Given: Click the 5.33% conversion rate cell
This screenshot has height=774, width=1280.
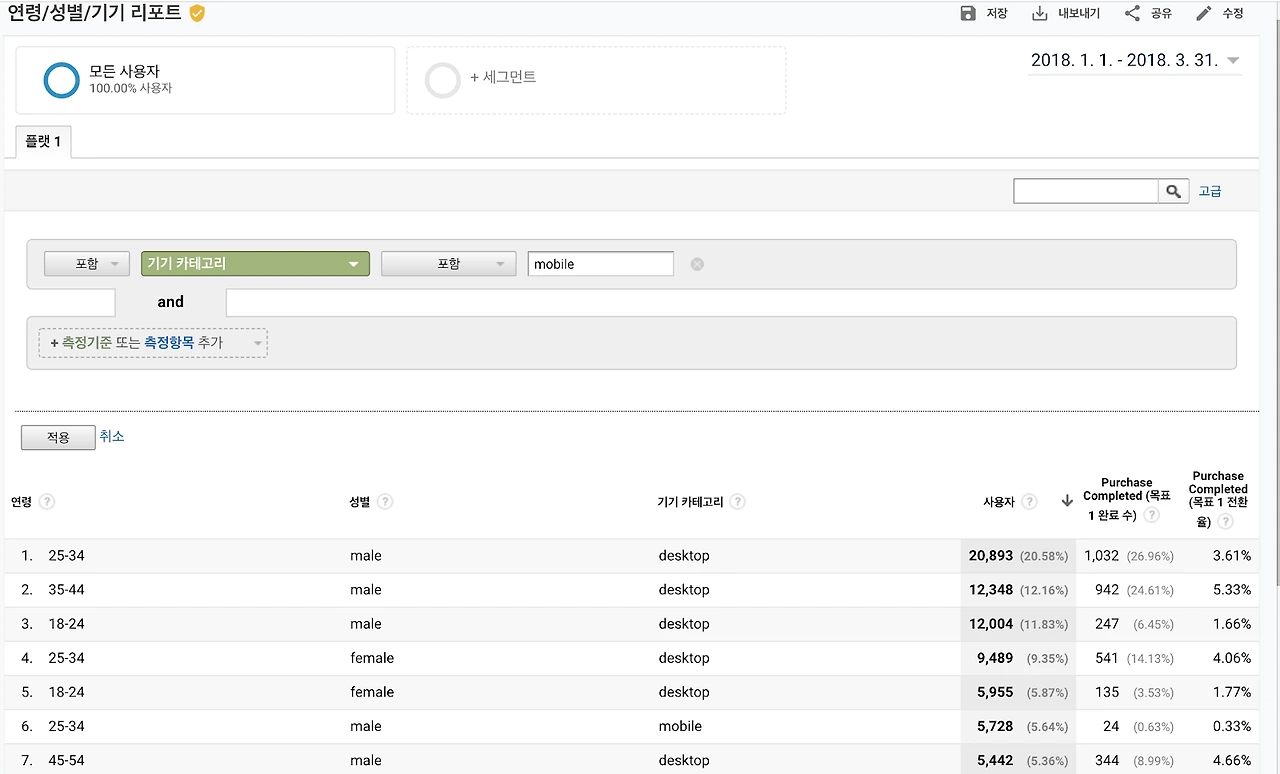Looking at the screenshot, I should pos(1232,590).
